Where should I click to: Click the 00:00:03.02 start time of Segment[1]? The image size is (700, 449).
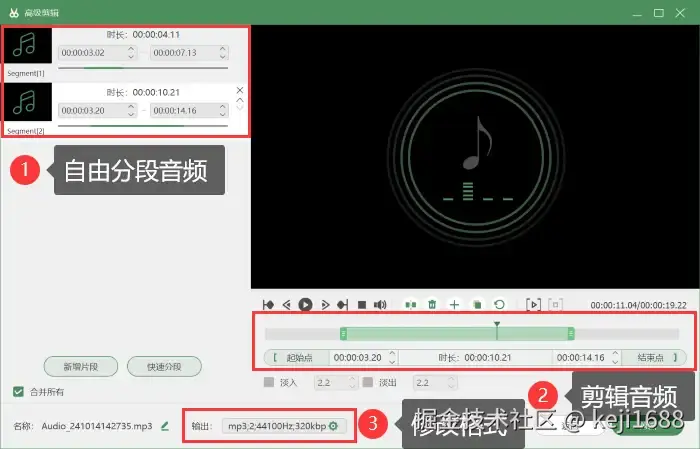pyautogui.click(x=92, y=53)
